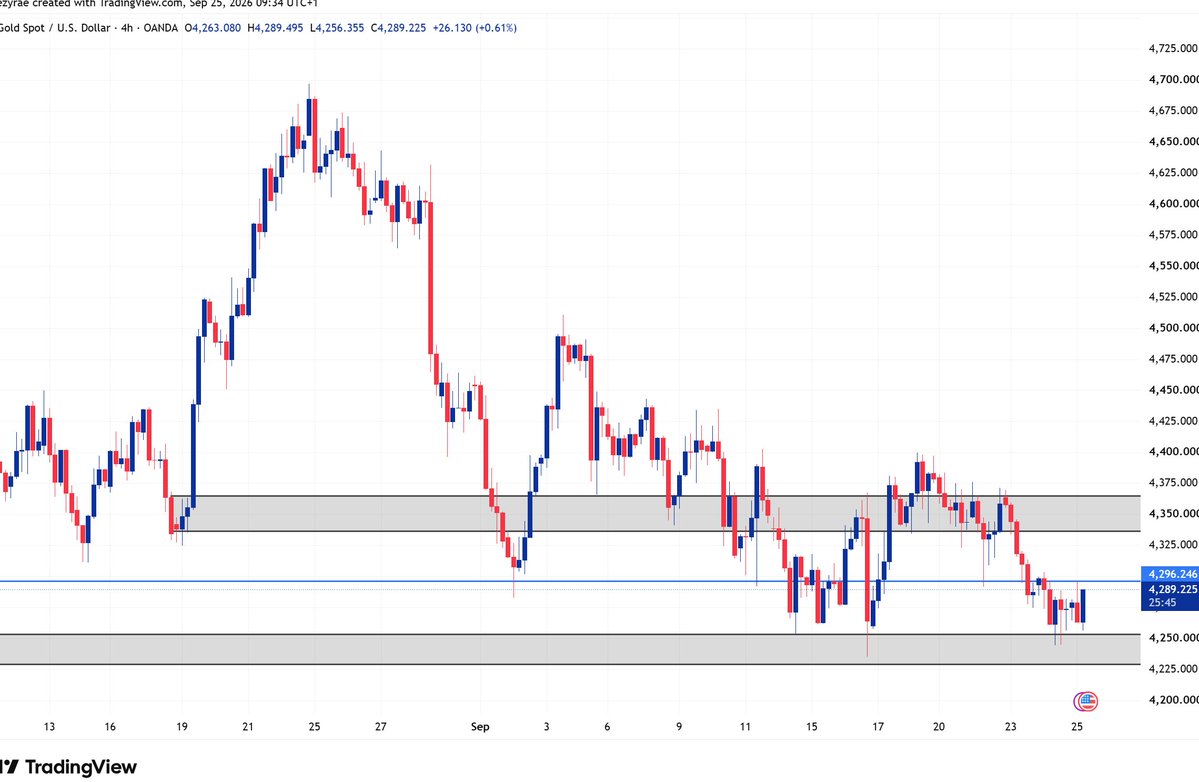Click the open value O4,263.080
Image resolution: width=1199 pixels, height=782 pixels.
coord(213,28)
